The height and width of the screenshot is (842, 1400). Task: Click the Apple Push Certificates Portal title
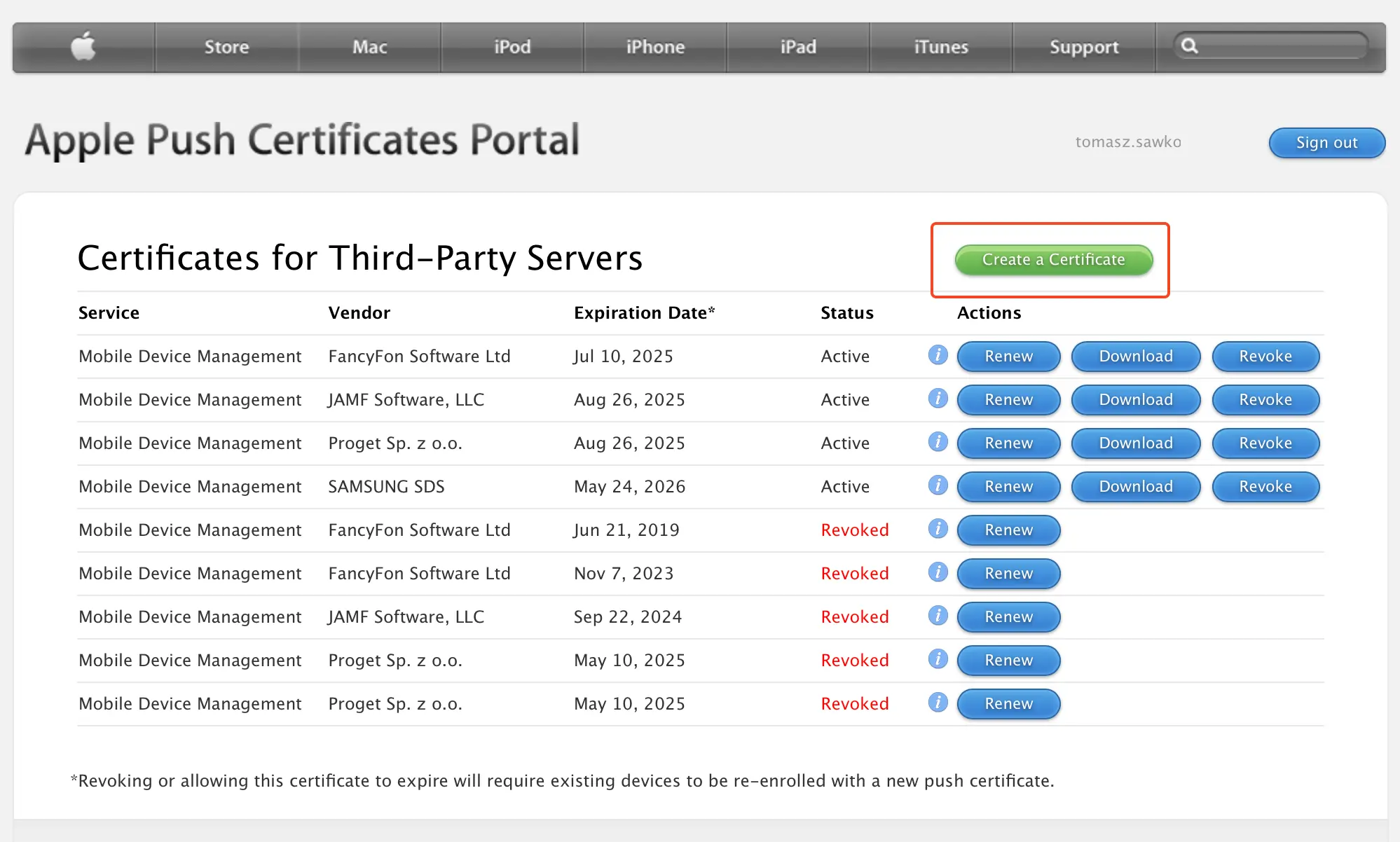pyautogui.click(x=302, y=140)
